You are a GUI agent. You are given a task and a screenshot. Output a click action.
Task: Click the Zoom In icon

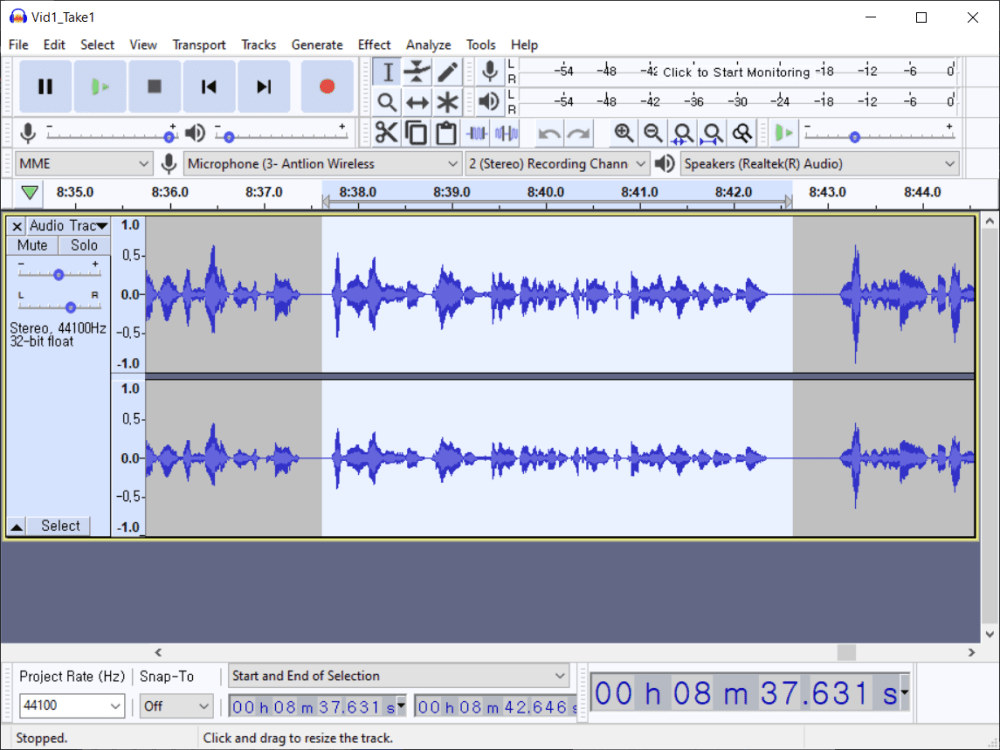point(623,133)
